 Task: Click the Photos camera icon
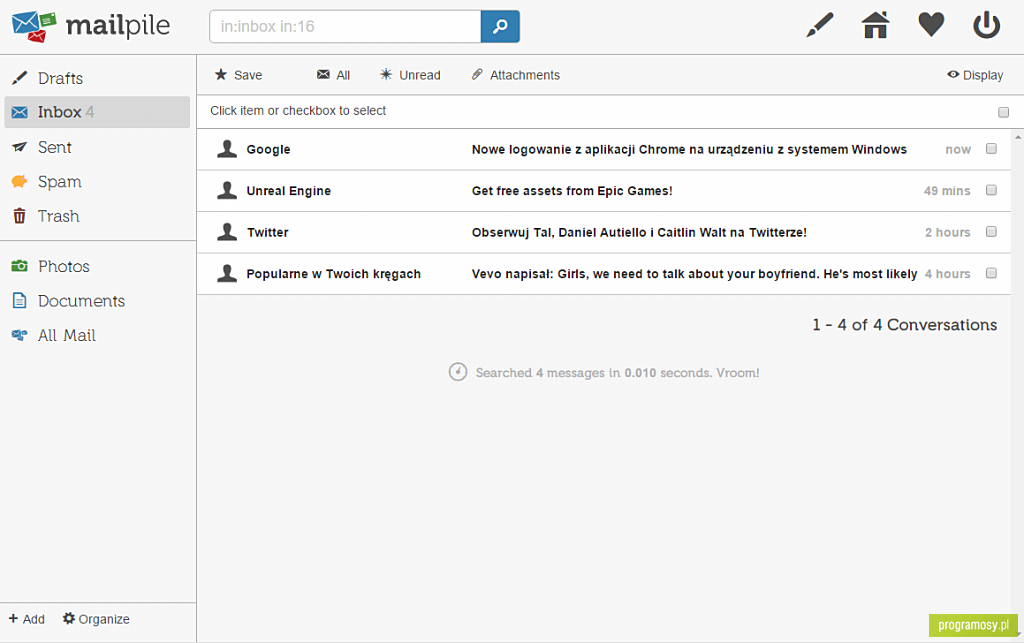coord(20,266)
